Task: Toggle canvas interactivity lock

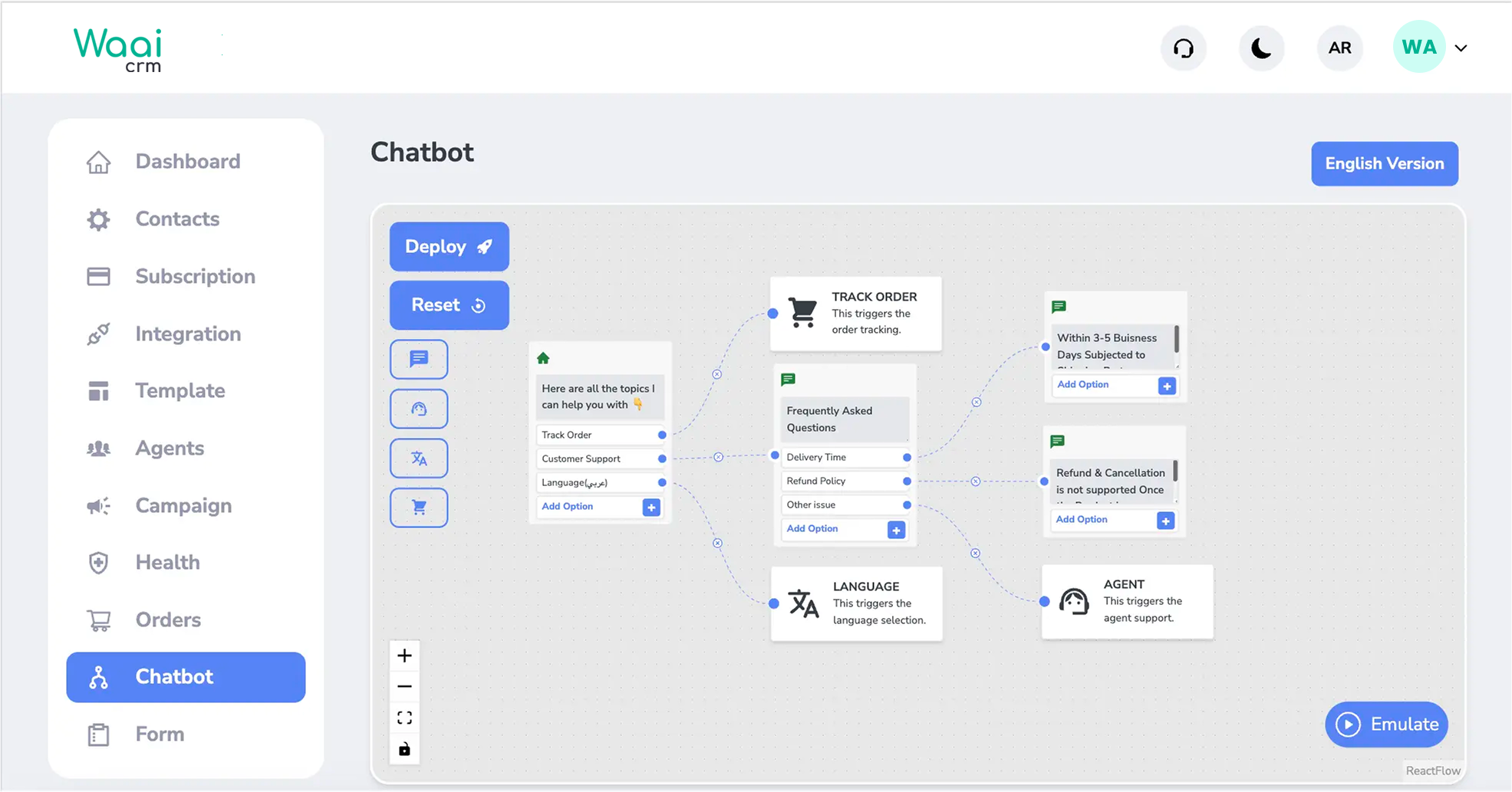Action: [x=404, y=749]
